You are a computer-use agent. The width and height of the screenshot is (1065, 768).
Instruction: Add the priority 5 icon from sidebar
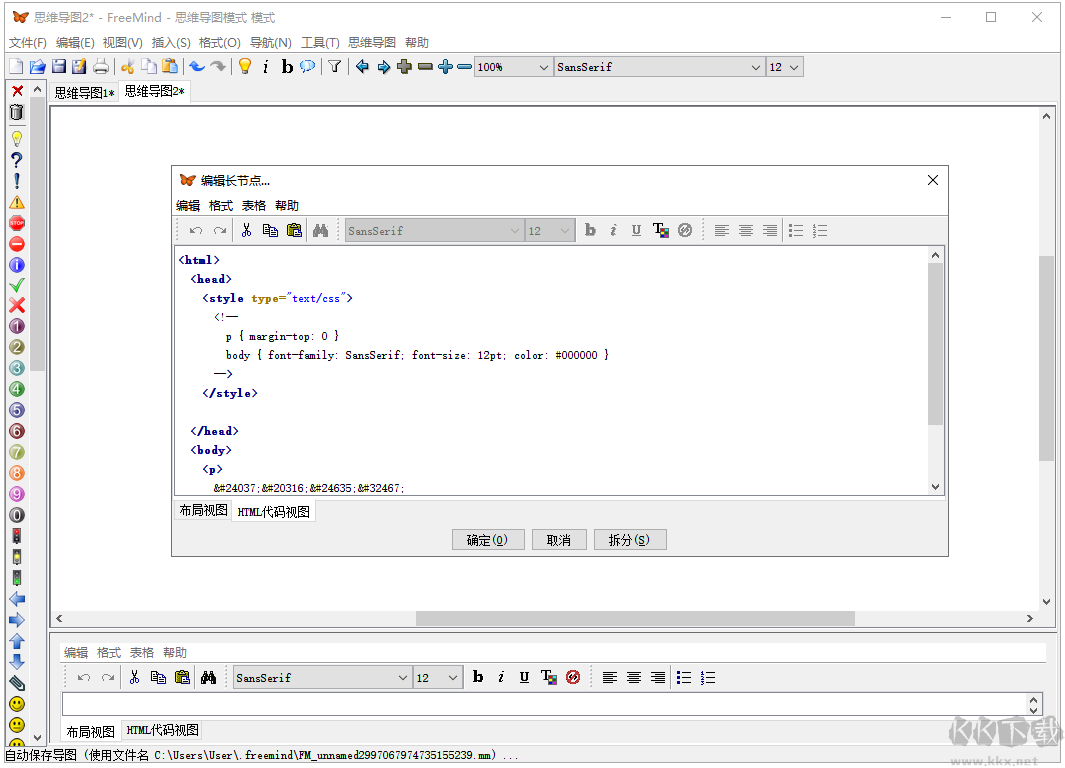click(17, 410)
